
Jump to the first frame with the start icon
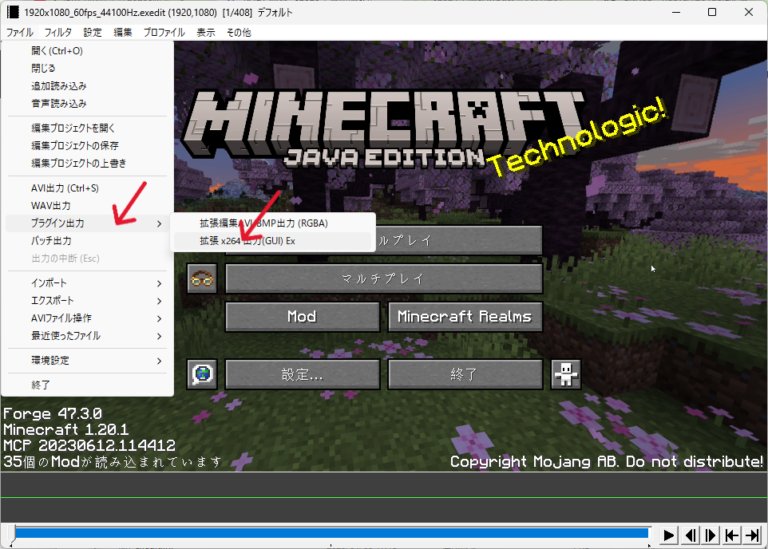[733, 536]
